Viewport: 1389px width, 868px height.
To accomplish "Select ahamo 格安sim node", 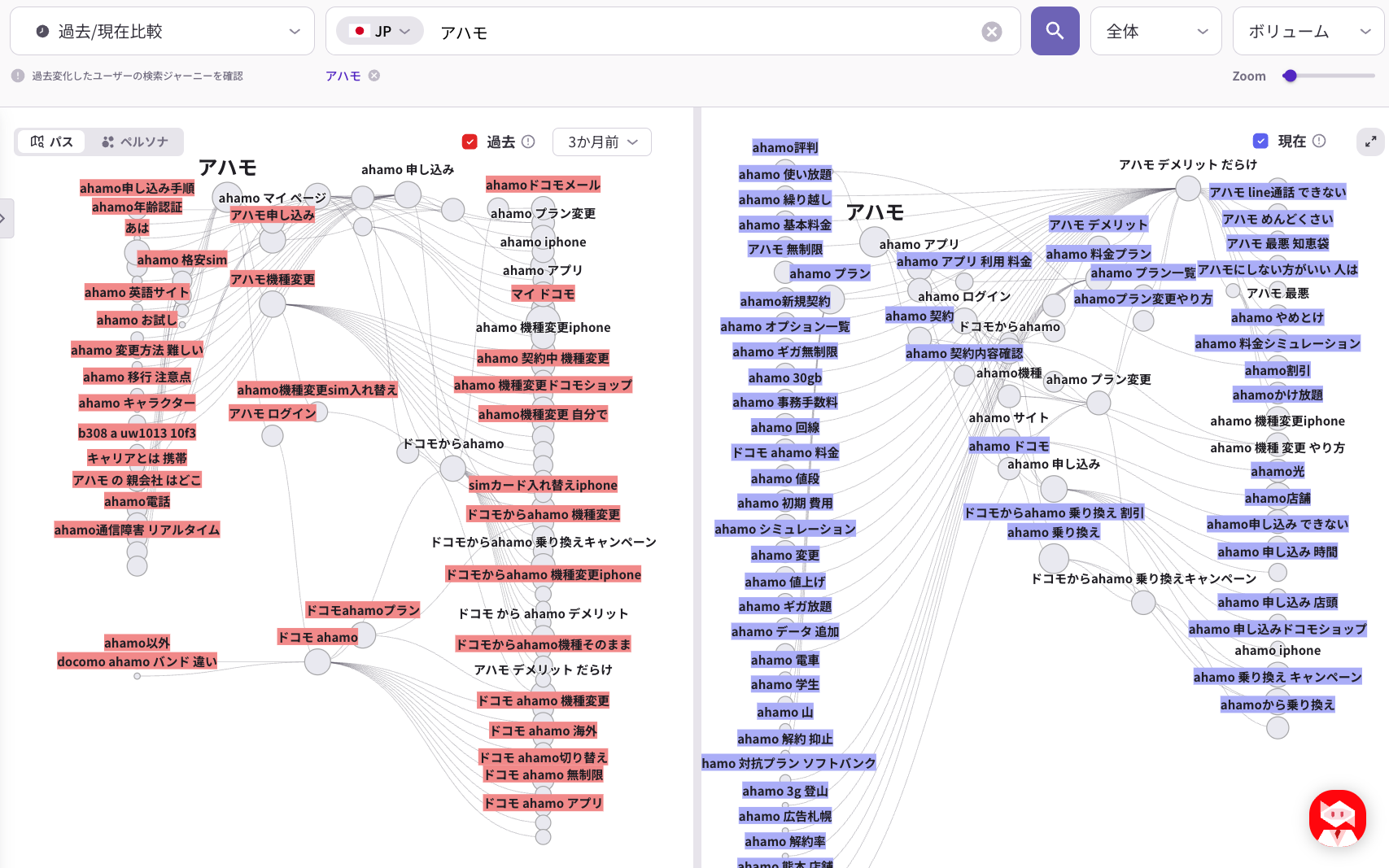I will click(181, 260).
